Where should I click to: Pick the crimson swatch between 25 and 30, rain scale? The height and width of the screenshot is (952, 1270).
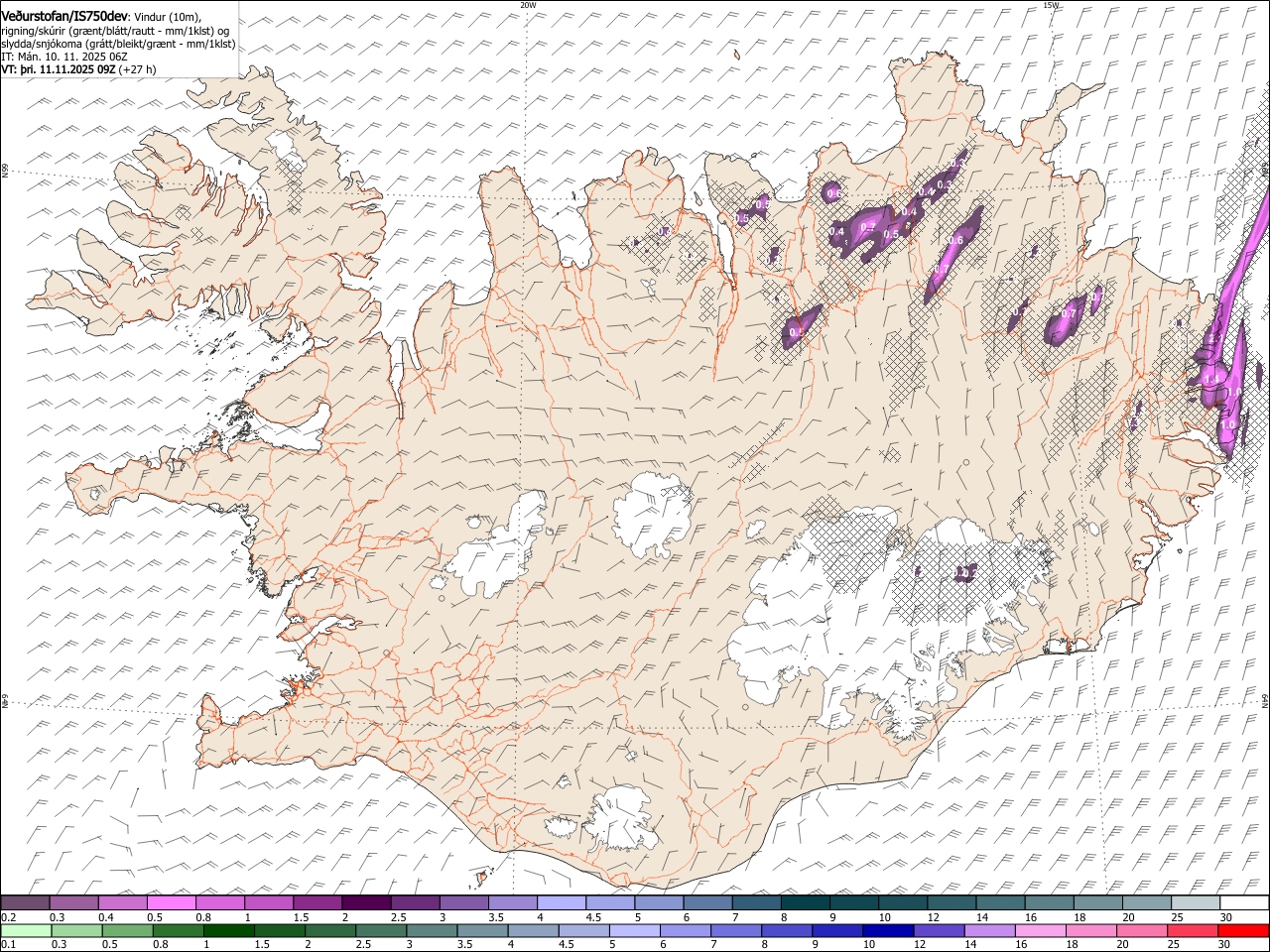[x=1191, y=930]
